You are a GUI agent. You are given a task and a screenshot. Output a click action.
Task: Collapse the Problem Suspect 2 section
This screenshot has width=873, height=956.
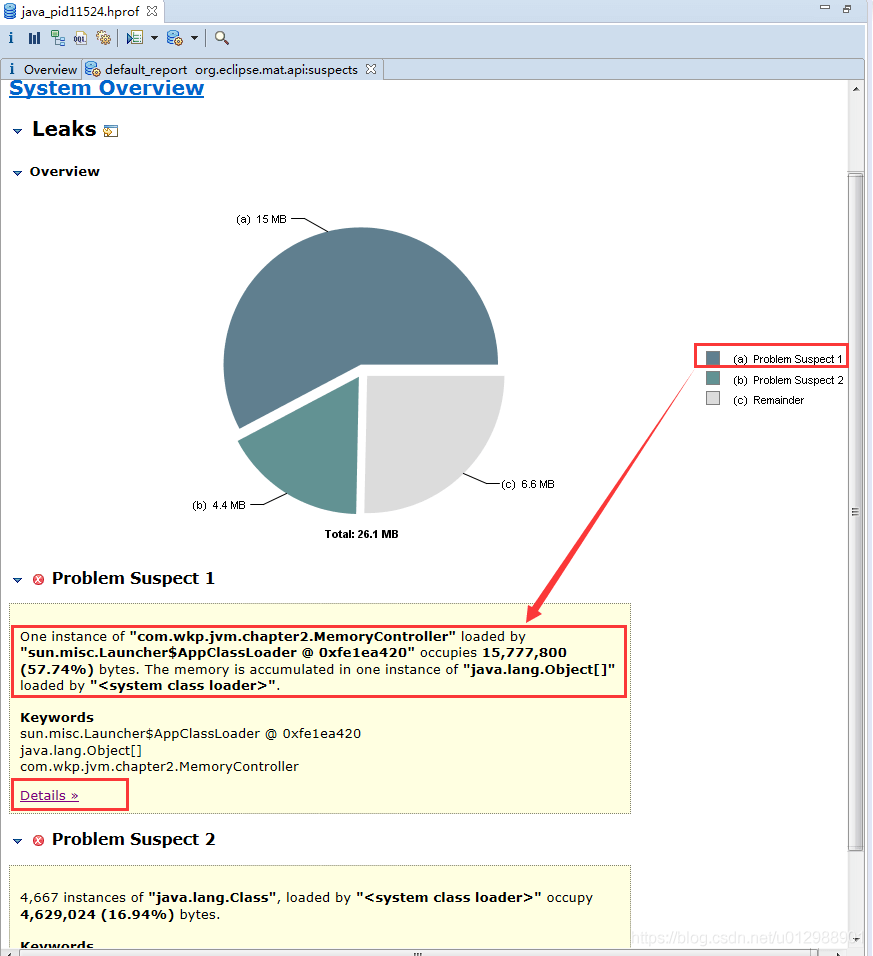point(17,841)
